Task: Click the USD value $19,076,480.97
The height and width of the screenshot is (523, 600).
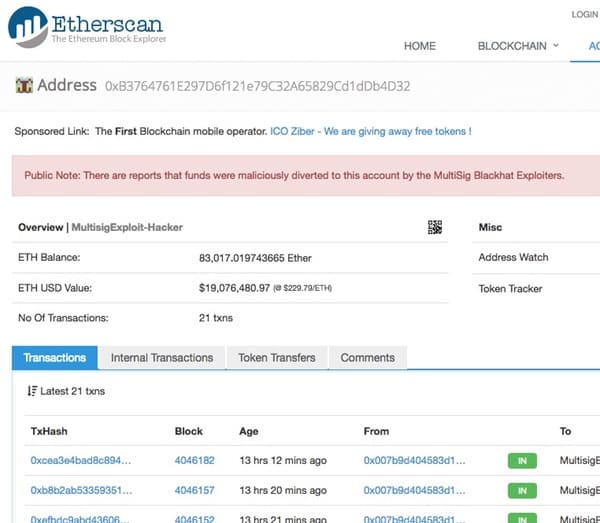Action: [235, 288]
